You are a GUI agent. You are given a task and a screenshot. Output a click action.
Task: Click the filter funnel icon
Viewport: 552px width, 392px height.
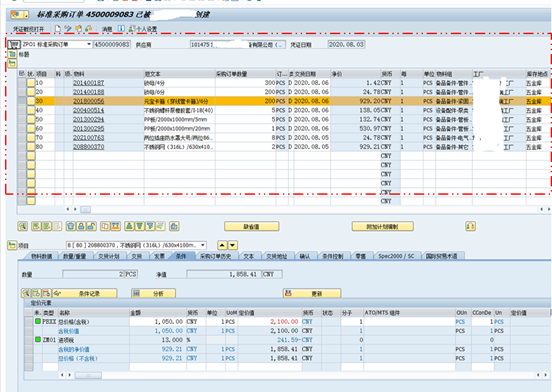150,226
